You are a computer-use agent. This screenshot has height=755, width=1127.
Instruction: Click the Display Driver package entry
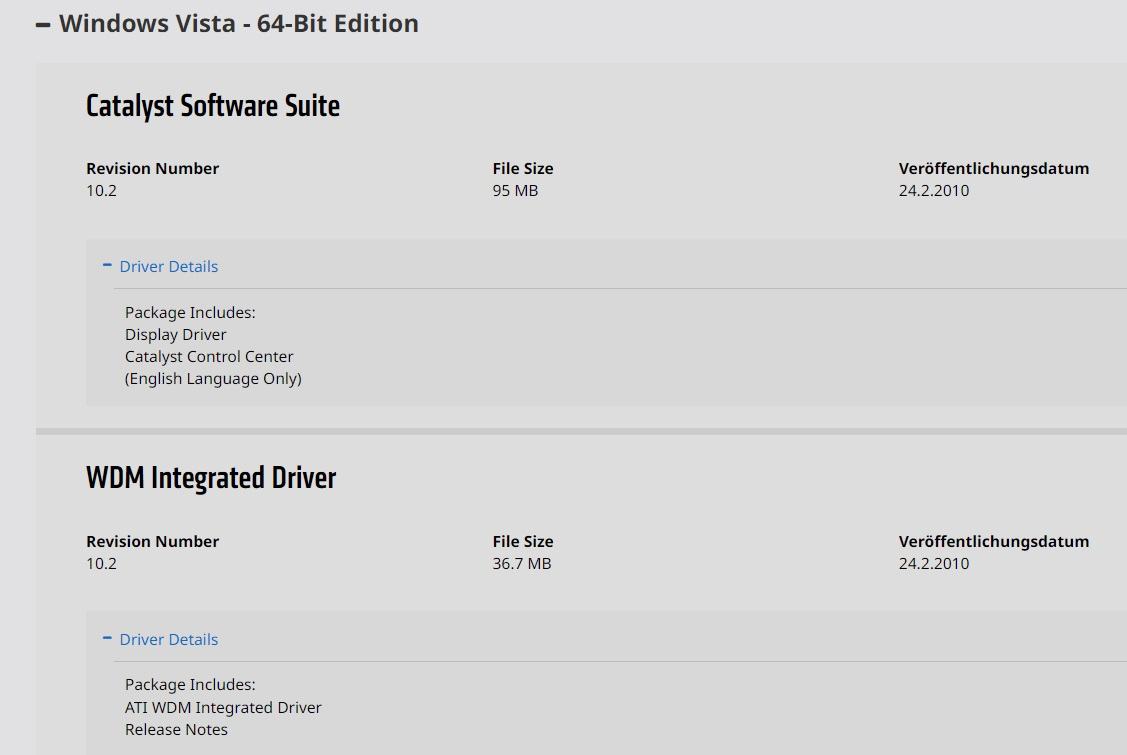(176, 335)
